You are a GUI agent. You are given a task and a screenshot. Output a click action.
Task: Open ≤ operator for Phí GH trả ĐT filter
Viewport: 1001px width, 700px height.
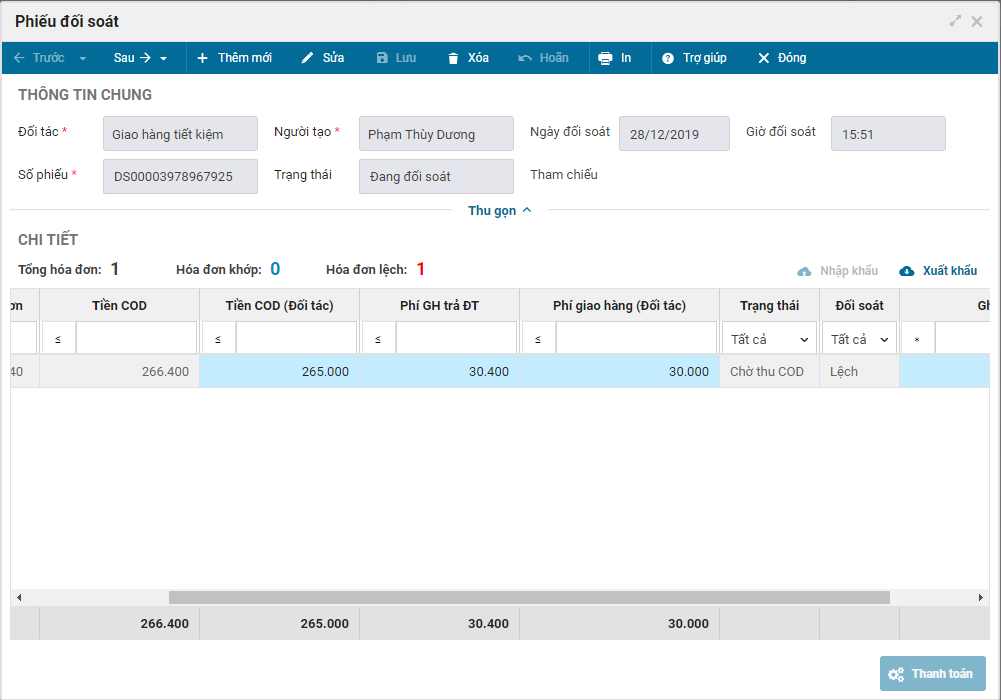378,338
